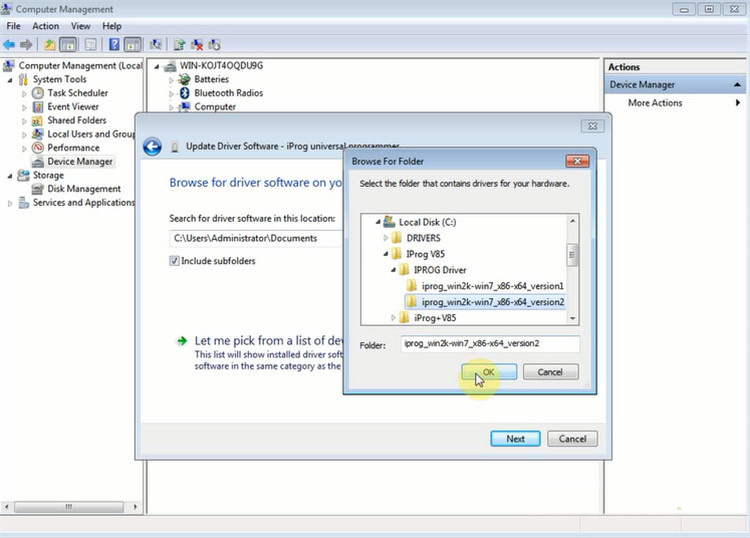This screenshot has height=538, width=750.
Task: Select the Computer device category
Action: (215, 107)
